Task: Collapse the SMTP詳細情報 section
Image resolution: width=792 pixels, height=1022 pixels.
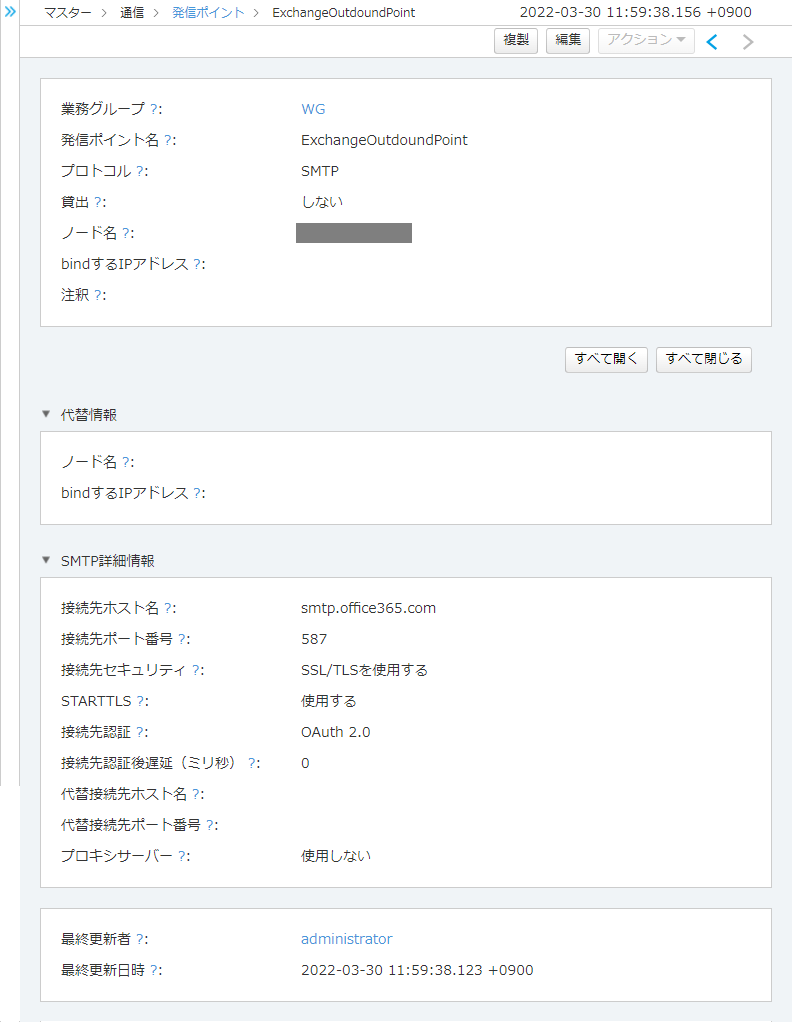Action: tap(45, 561)
